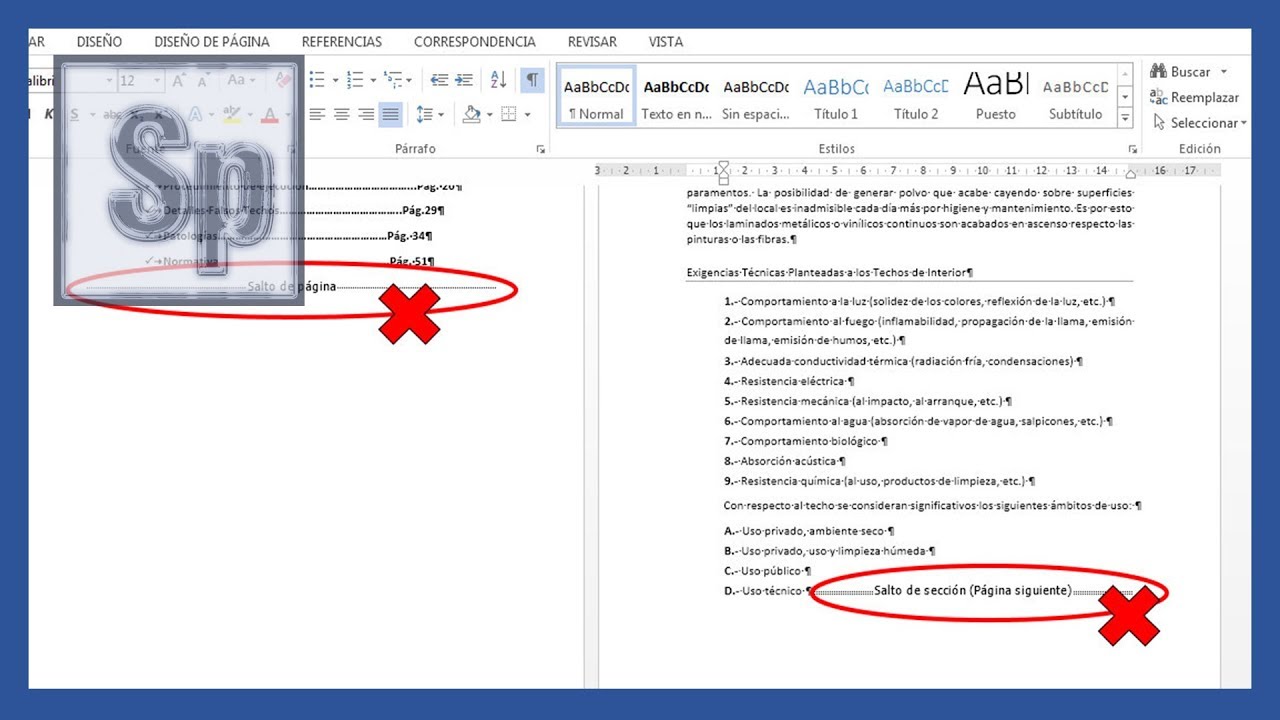Screen dimensions: 1280x720
Task: Apply text highlight color
Action: [231, 115]
